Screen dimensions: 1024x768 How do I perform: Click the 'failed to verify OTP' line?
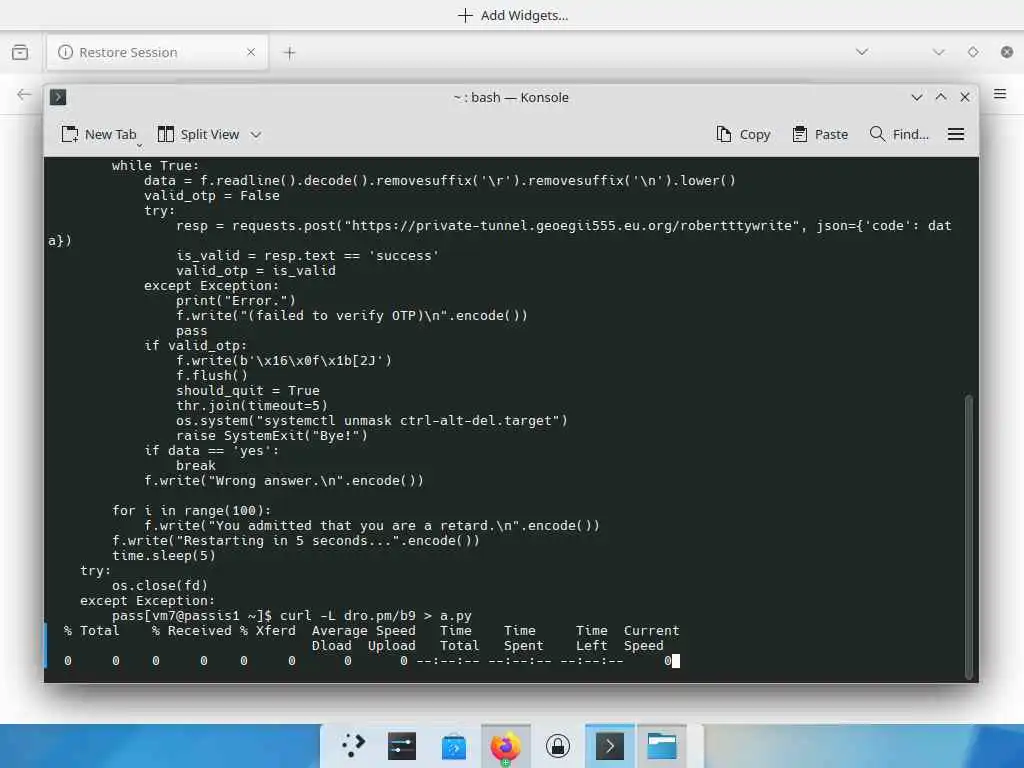coord(351,316)
